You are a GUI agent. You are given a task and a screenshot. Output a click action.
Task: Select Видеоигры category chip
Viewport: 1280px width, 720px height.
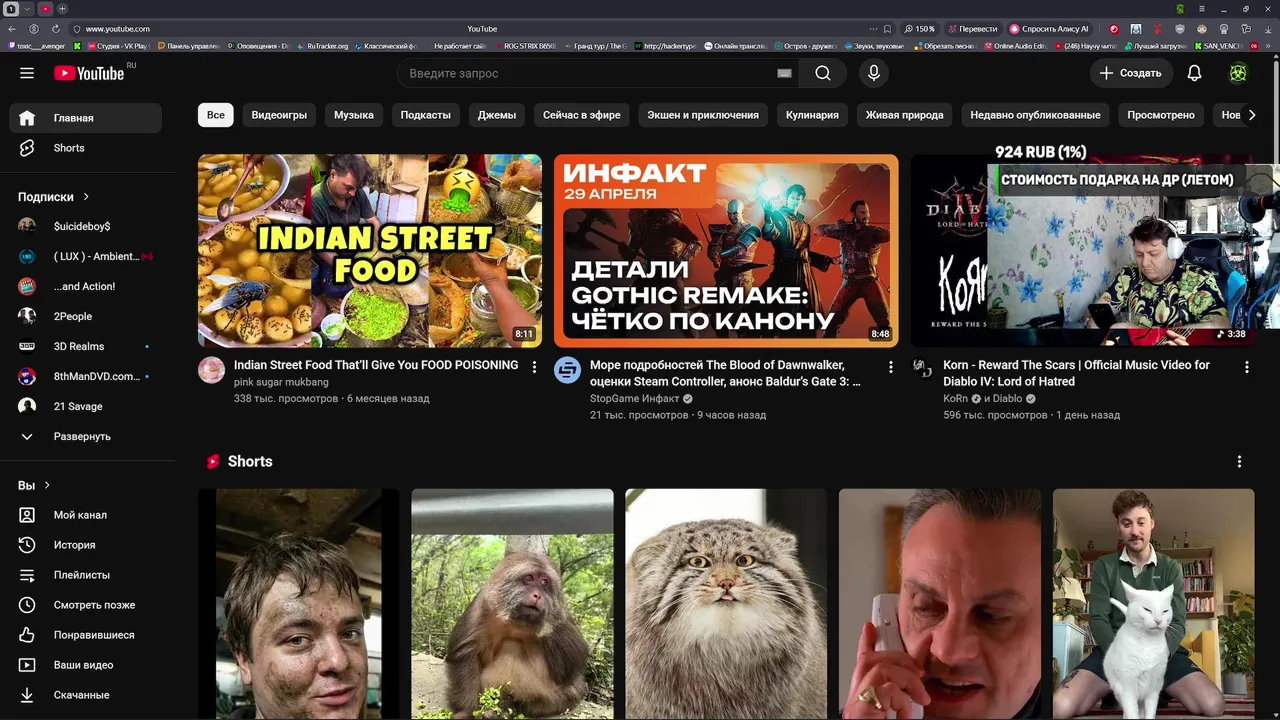pos(279,115)
